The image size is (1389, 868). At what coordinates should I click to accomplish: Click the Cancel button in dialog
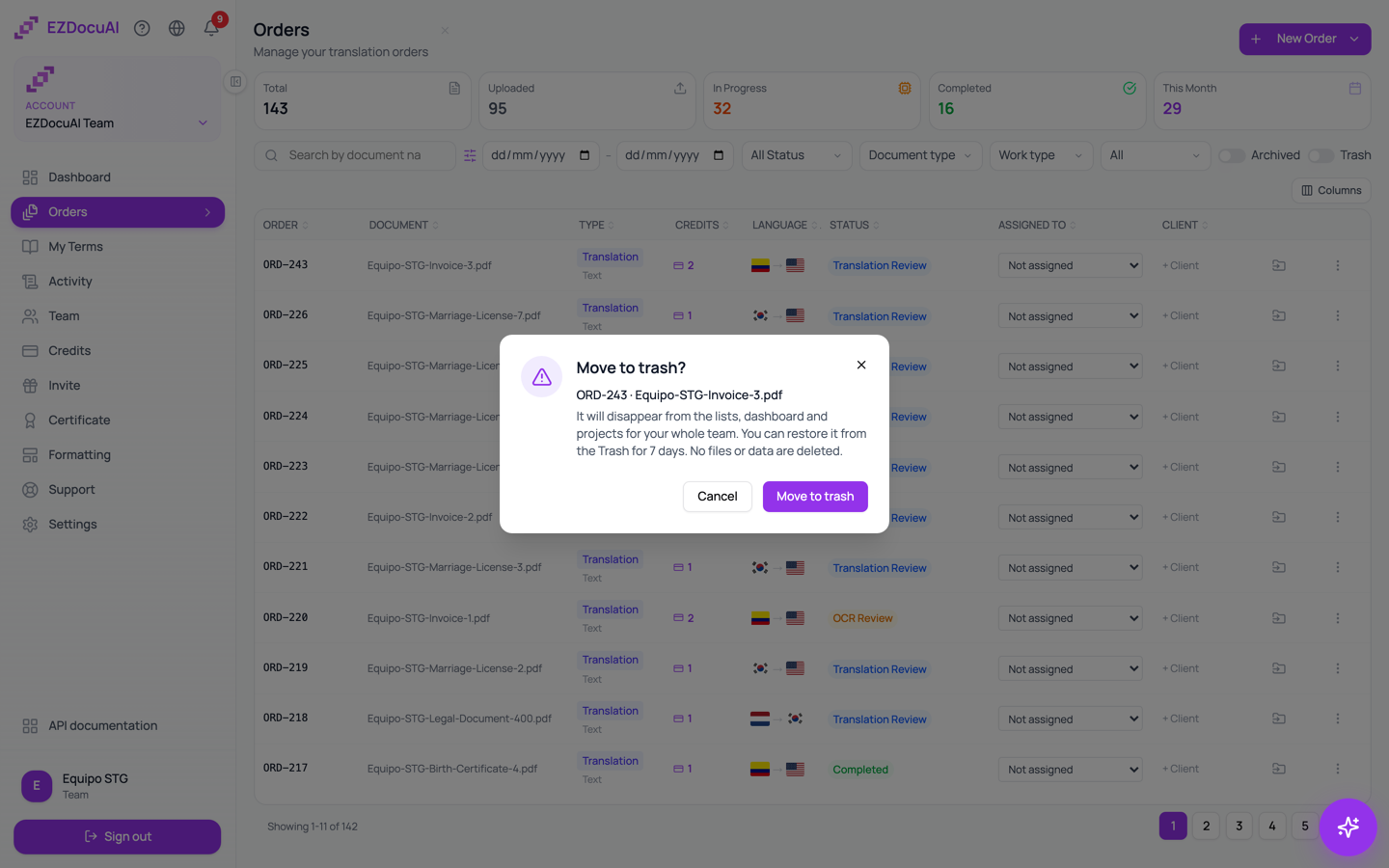point(717,497)
